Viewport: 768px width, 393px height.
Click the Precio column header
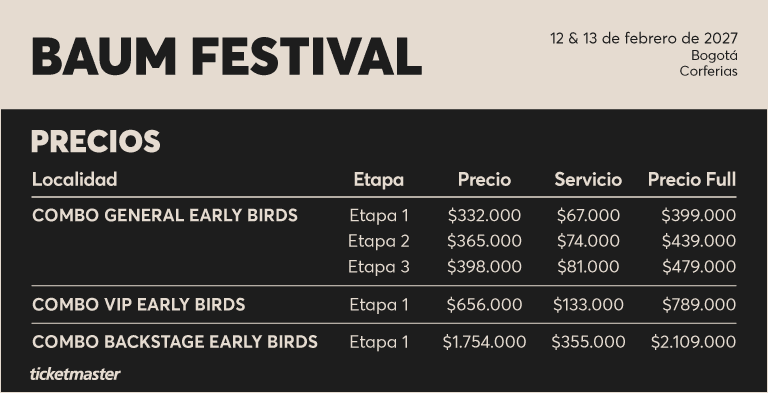click(484, 179)
